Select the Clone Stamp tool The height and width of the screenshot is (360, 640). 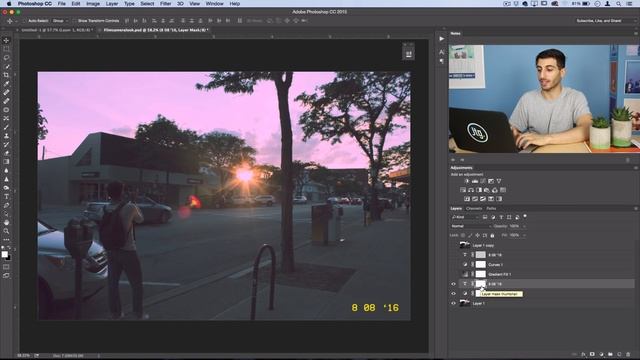tap(6, 136)
